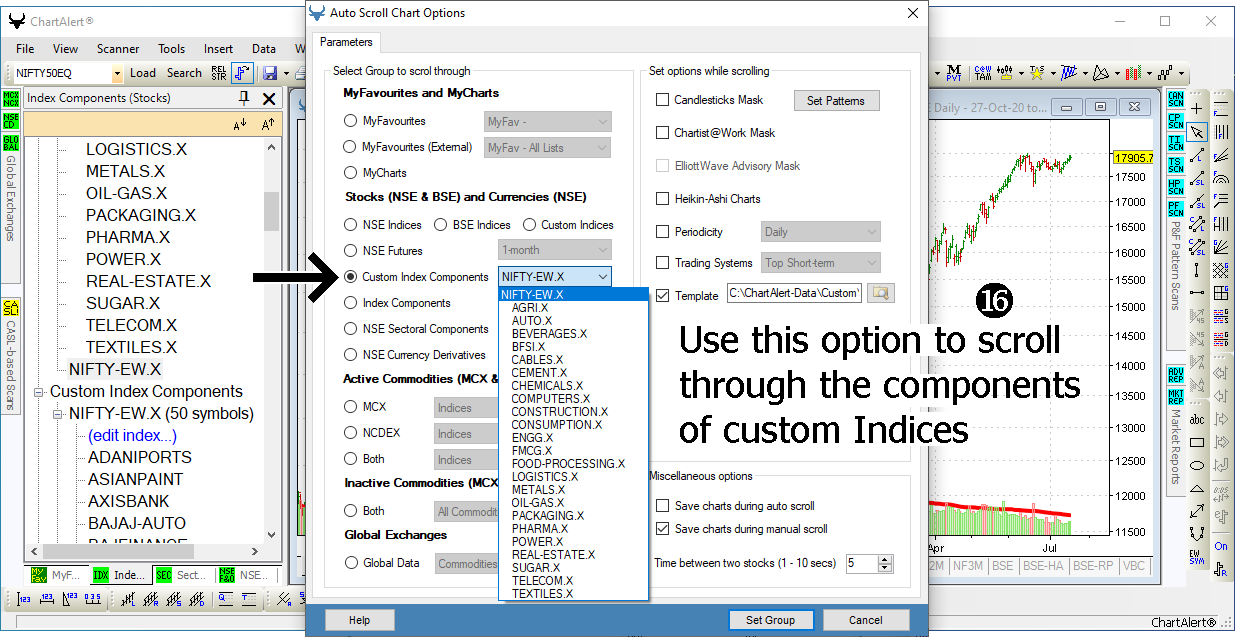The height and width of the screenshot is (637, 1235).
Task: Open the Insert menu
Action: tap(218, 49)
